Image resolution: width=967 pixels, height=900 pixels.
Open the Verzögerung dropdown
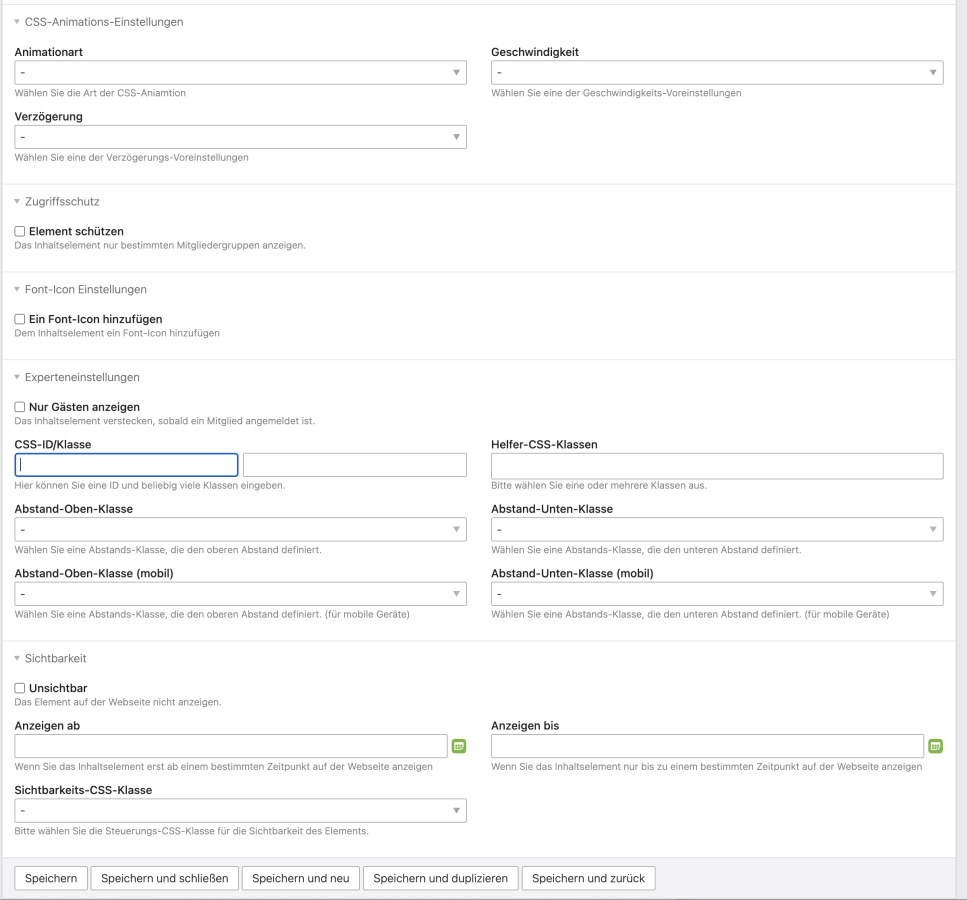[240, 137]
